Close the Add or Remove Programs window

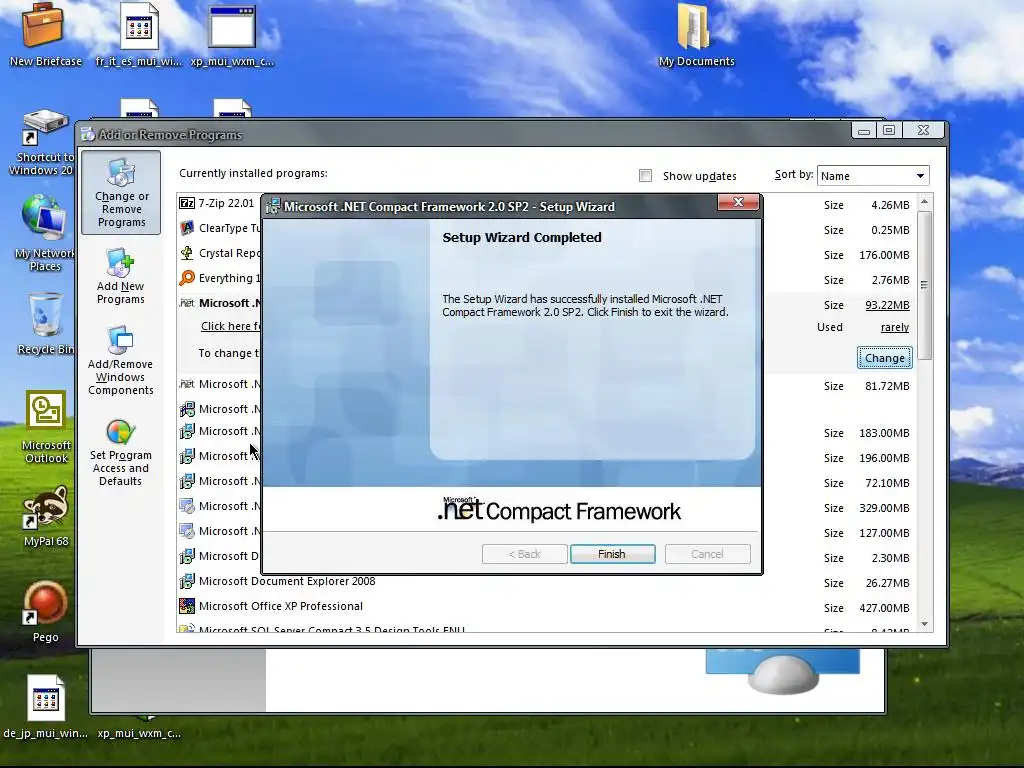tap(923, 130)
